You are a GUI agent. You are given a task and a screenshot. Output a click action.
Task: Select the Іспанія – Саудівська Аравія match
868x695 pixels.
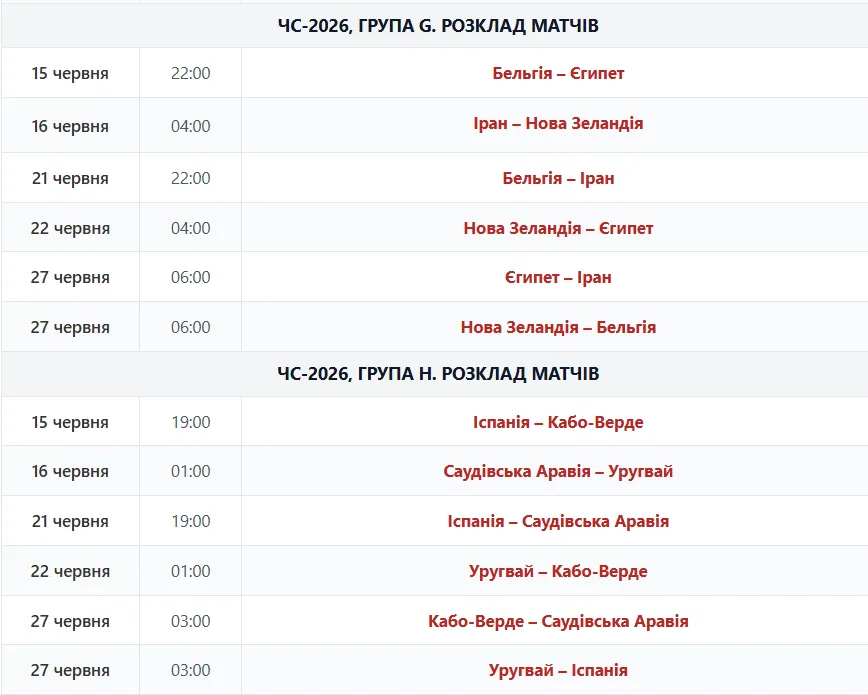pyautogui.click(x=558, y=521)
